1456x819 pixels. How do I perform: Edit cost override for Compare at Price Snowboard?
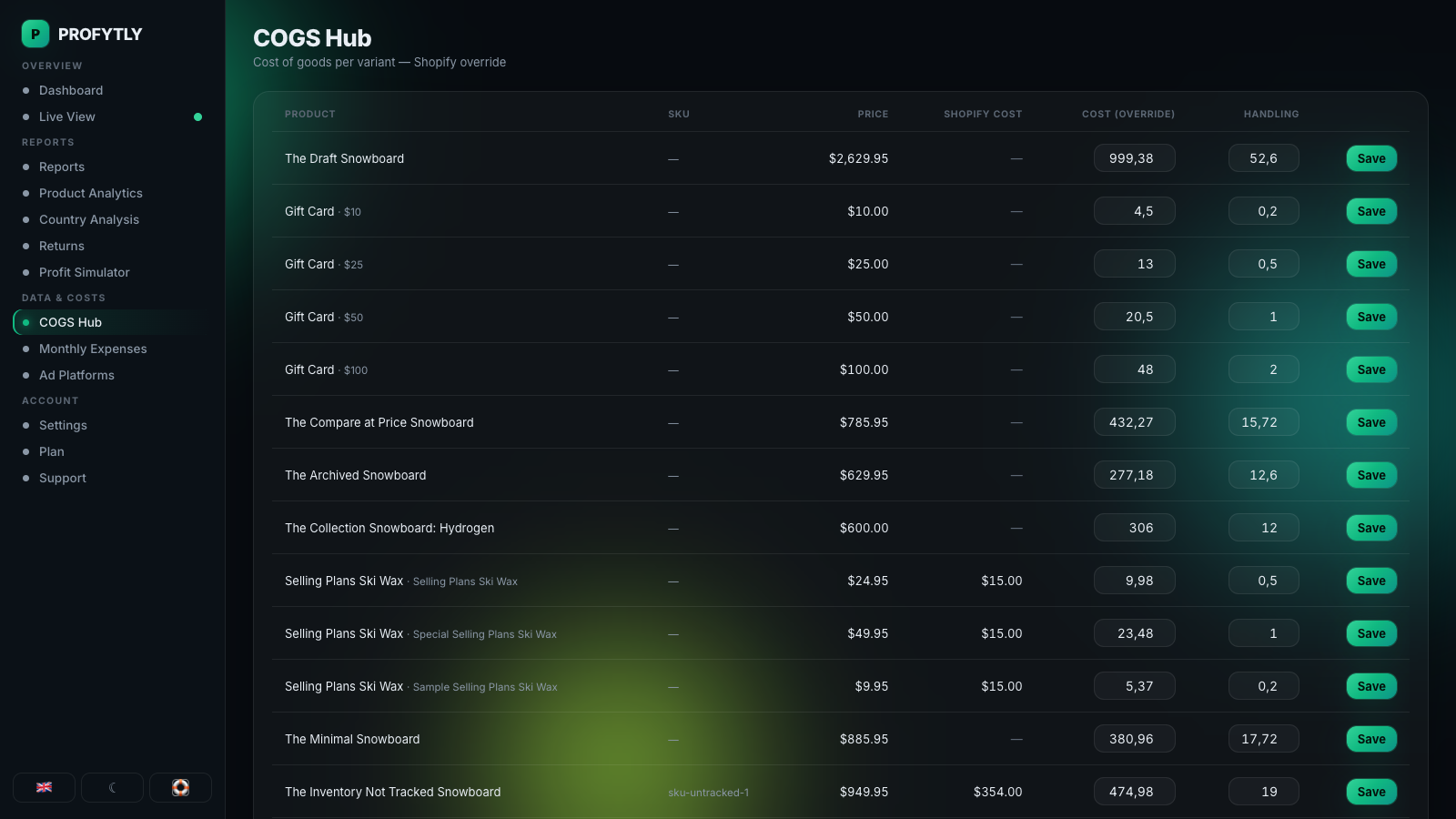1134,422
